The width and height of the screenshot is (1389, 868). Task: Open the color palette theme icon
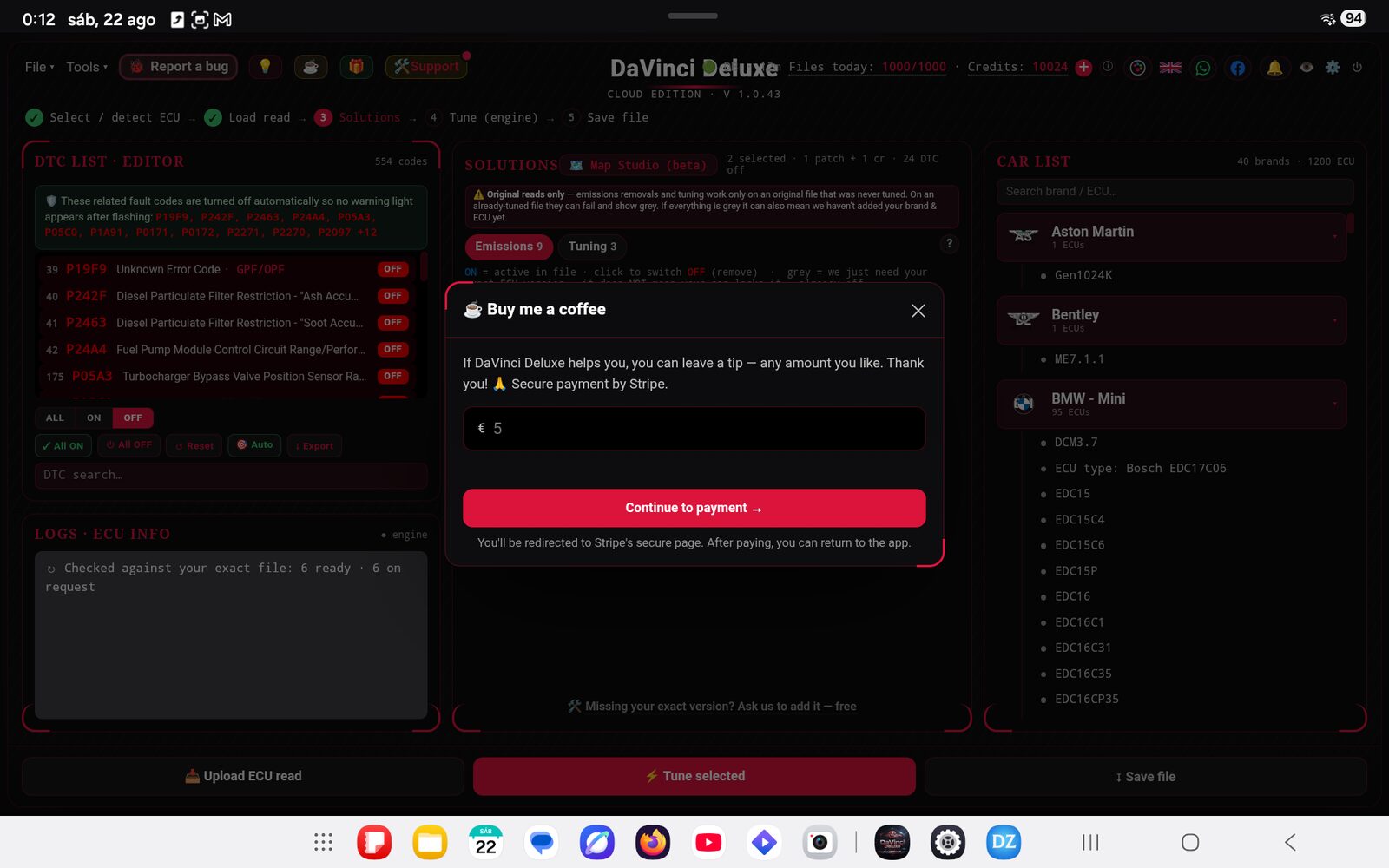tap(1137, 68)
